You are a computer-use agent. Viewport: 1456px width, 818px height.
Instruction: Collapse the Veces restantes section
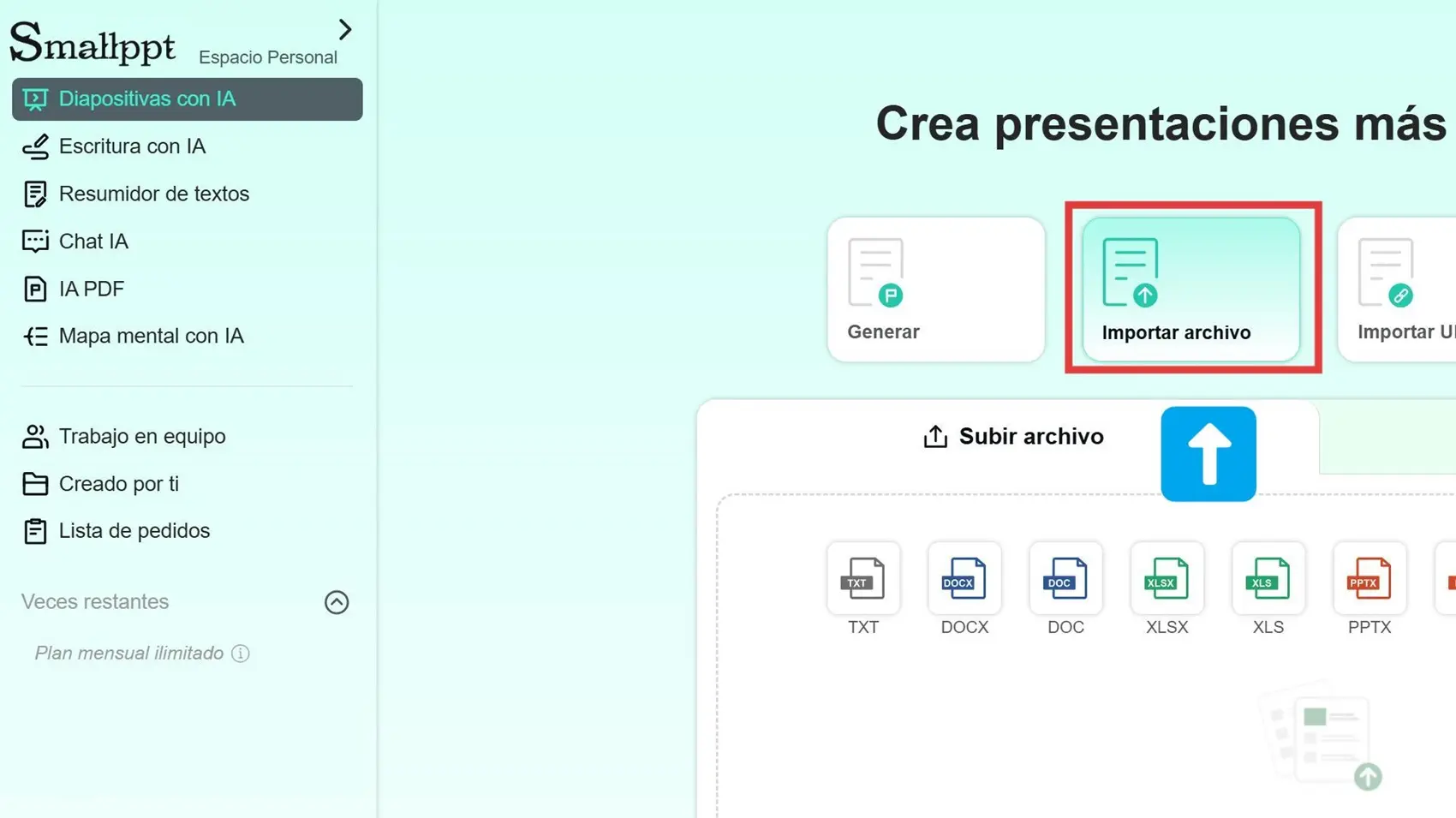coord(337,602)
